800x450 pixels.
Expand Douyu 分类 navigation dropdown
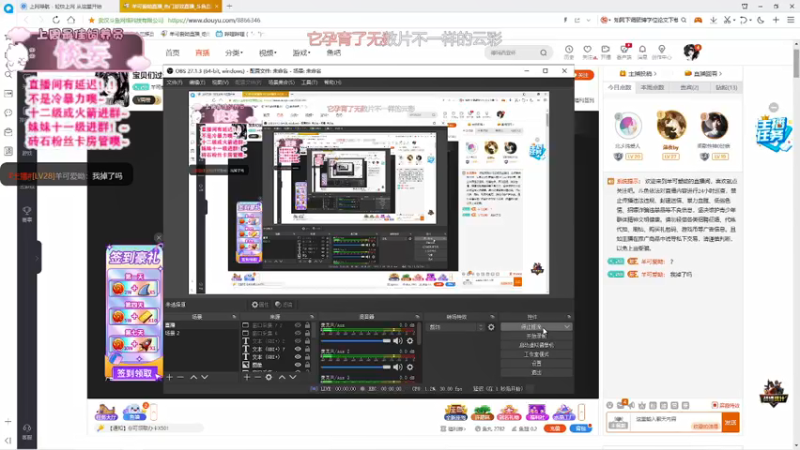click(x=234, y=53)
